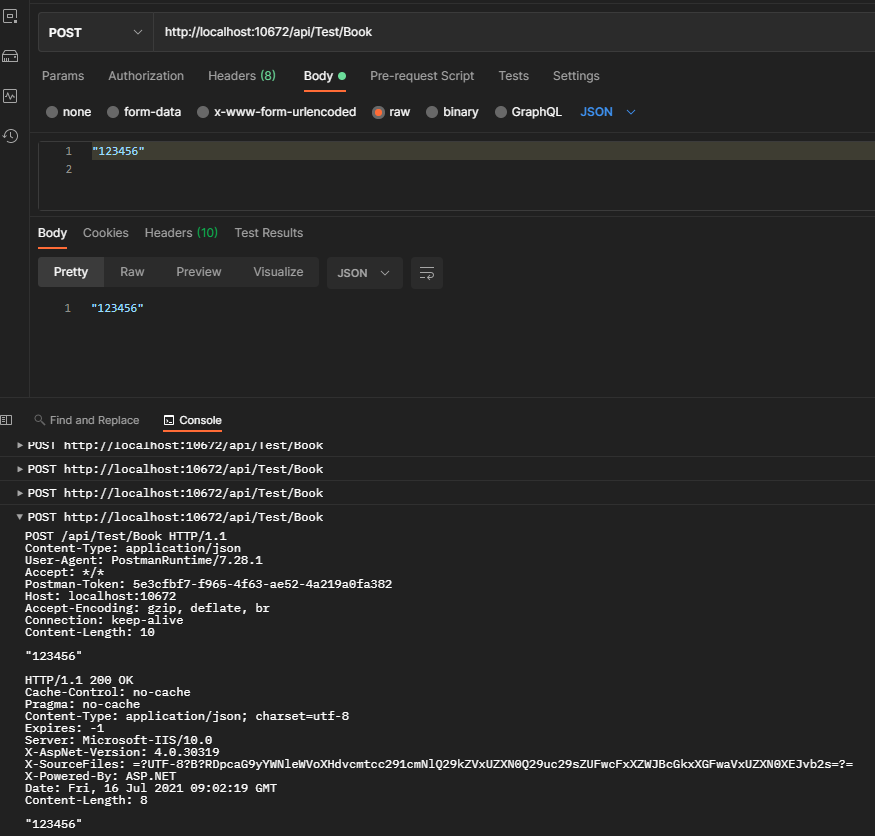Open the Tests tab
The height and width of the screenshot is (836, 875).
pos(513,76)
